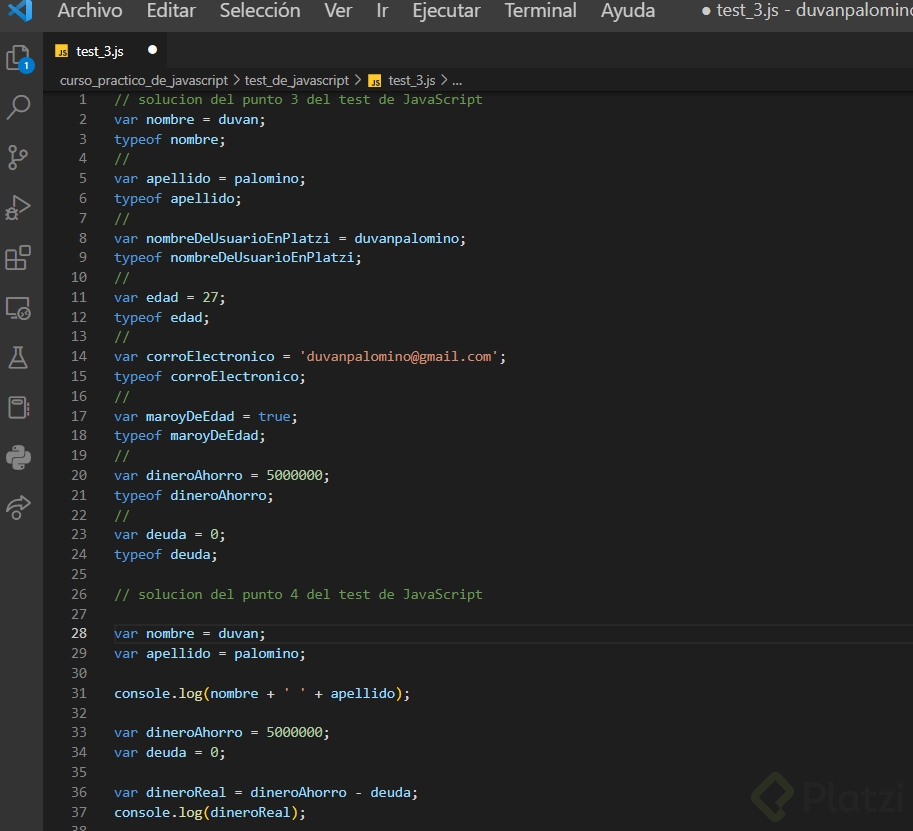Click curso_practico_de_javascript breadcrumb folder
Viewport: 913px width, 831px height.
point(144,80)
